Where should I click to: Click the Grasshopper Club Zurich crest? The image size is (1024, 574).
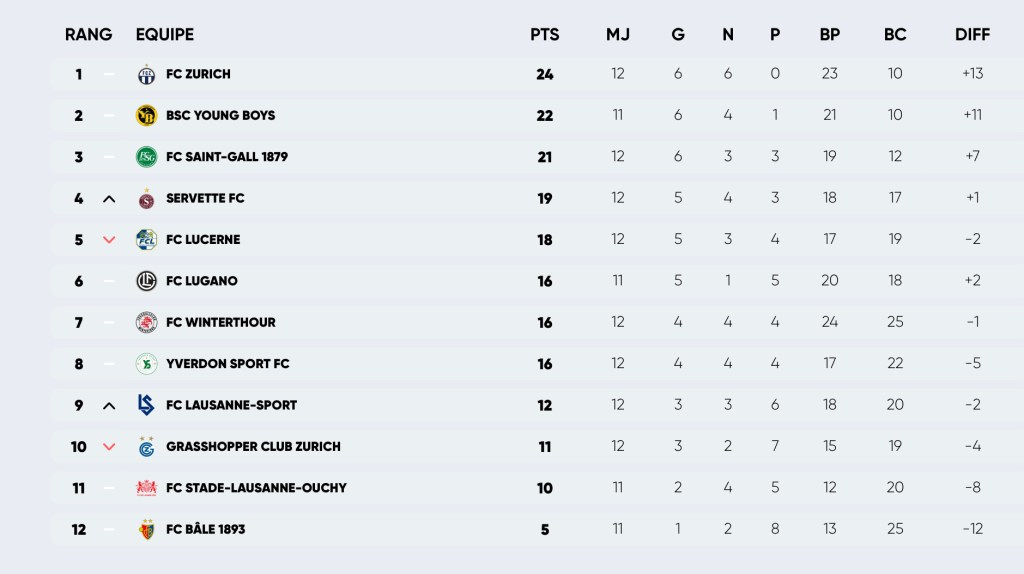[x=146, y=447]
